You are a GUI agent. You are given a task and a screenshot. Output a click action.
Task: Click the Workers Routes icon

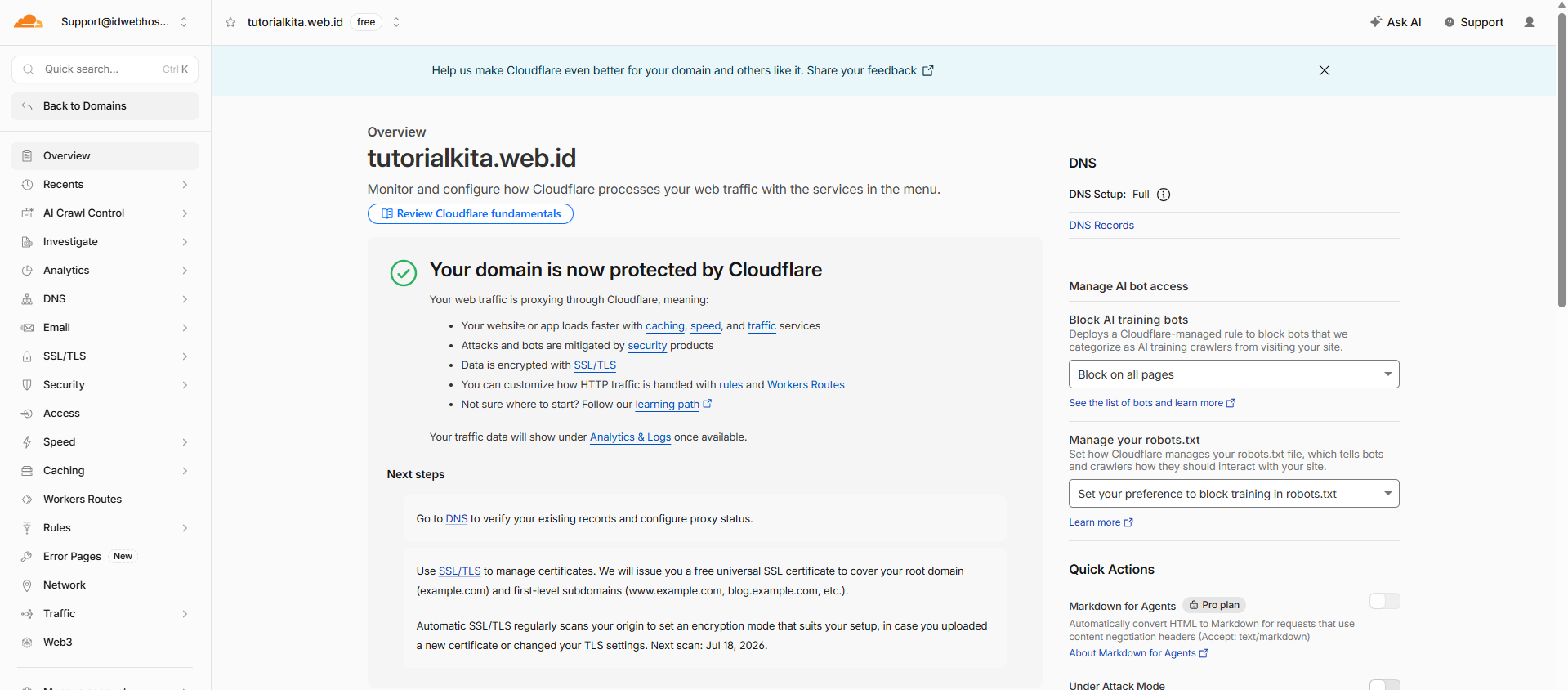point(27,500)
